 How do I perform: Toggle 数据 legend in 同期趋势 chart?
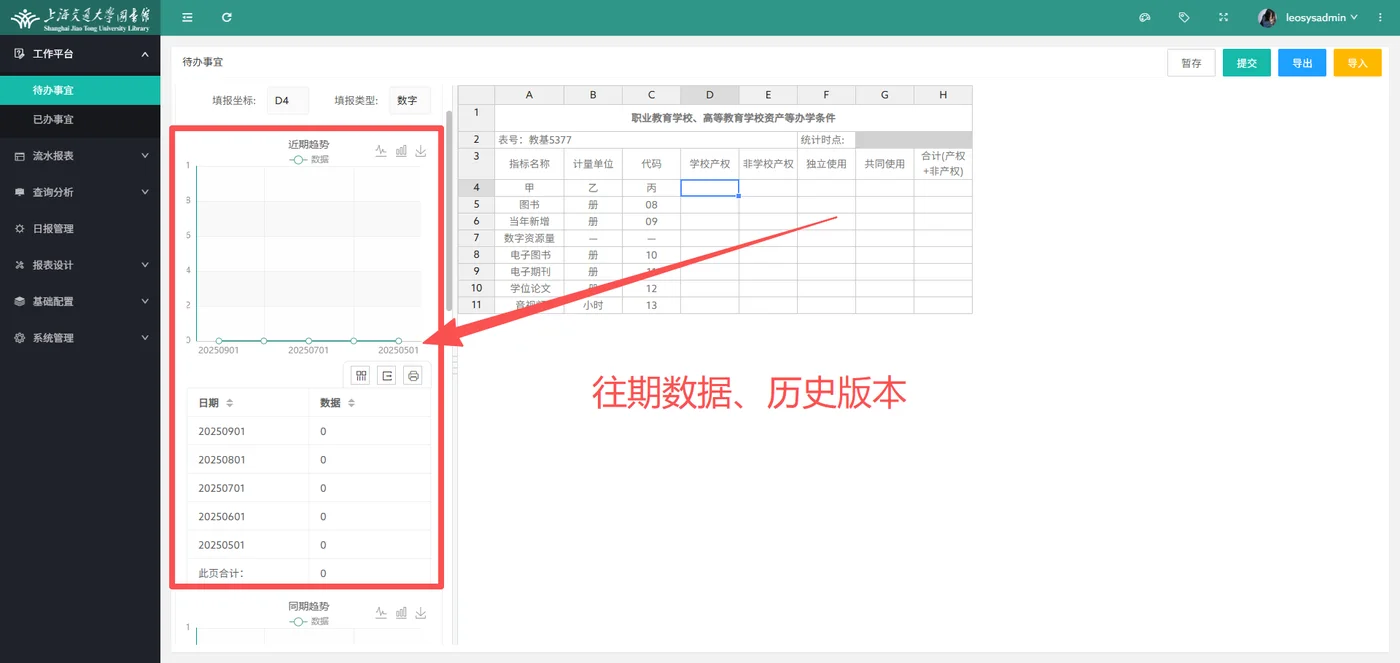coord(308,621)
